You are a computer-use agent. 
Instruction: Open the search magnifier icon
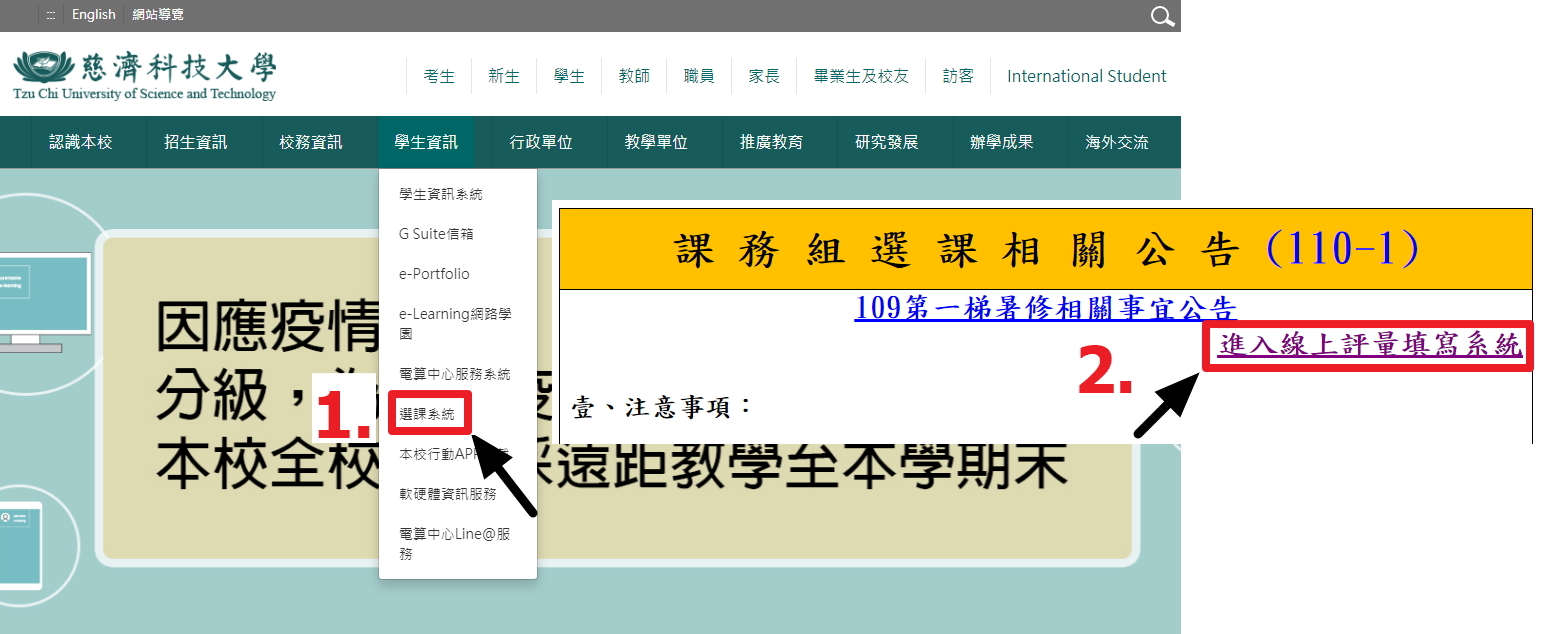[x=1162, y=16]
